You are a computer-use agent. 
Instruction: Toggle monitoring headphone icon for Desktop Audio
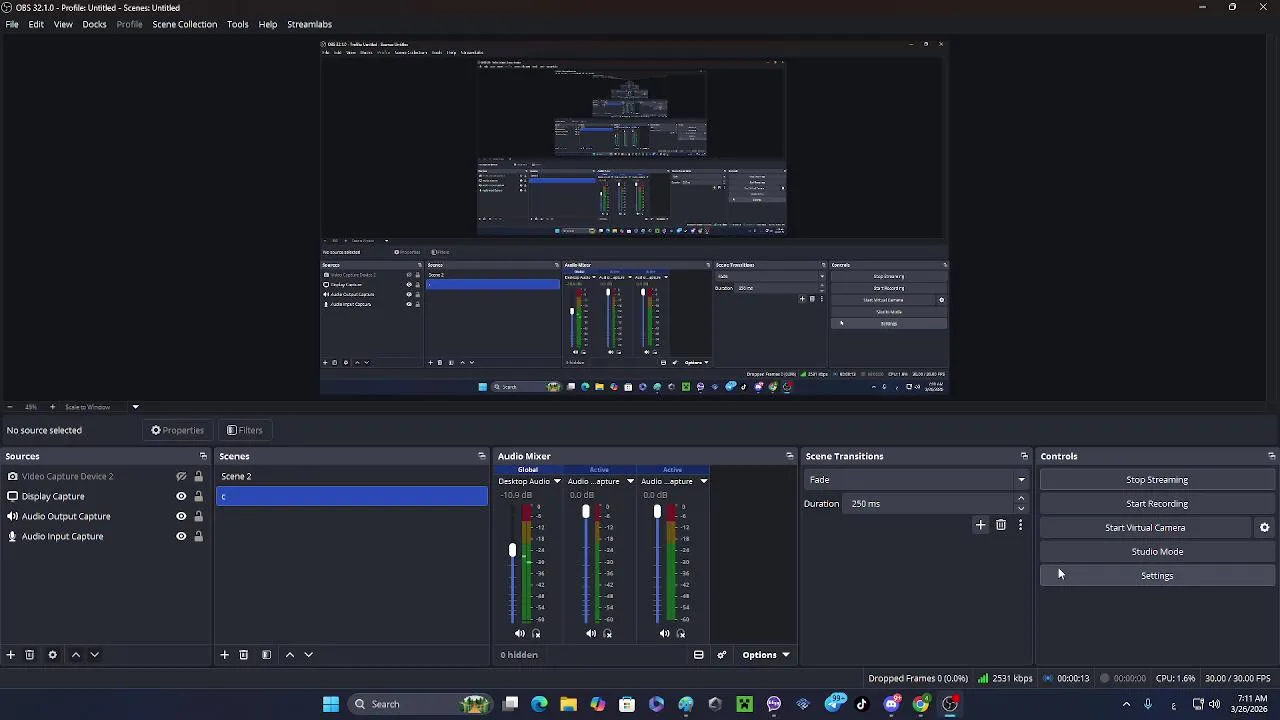click(x=536, y=634)
